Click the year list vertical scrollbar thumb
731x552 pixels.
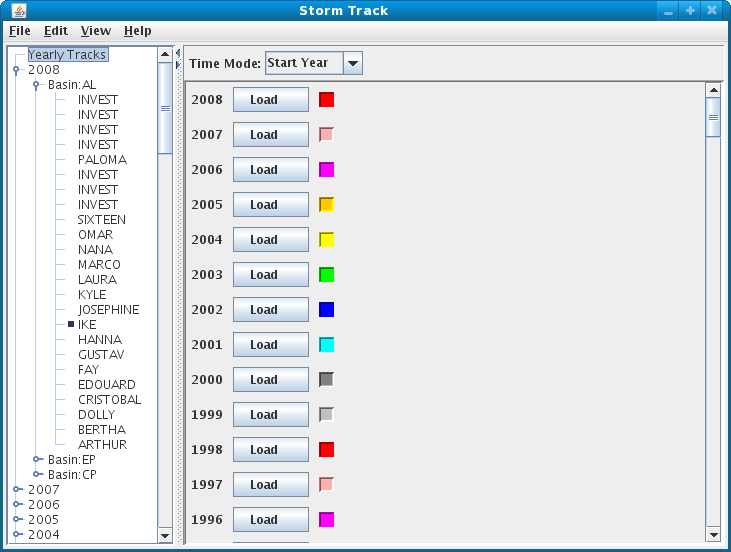[x=713, y=116]
